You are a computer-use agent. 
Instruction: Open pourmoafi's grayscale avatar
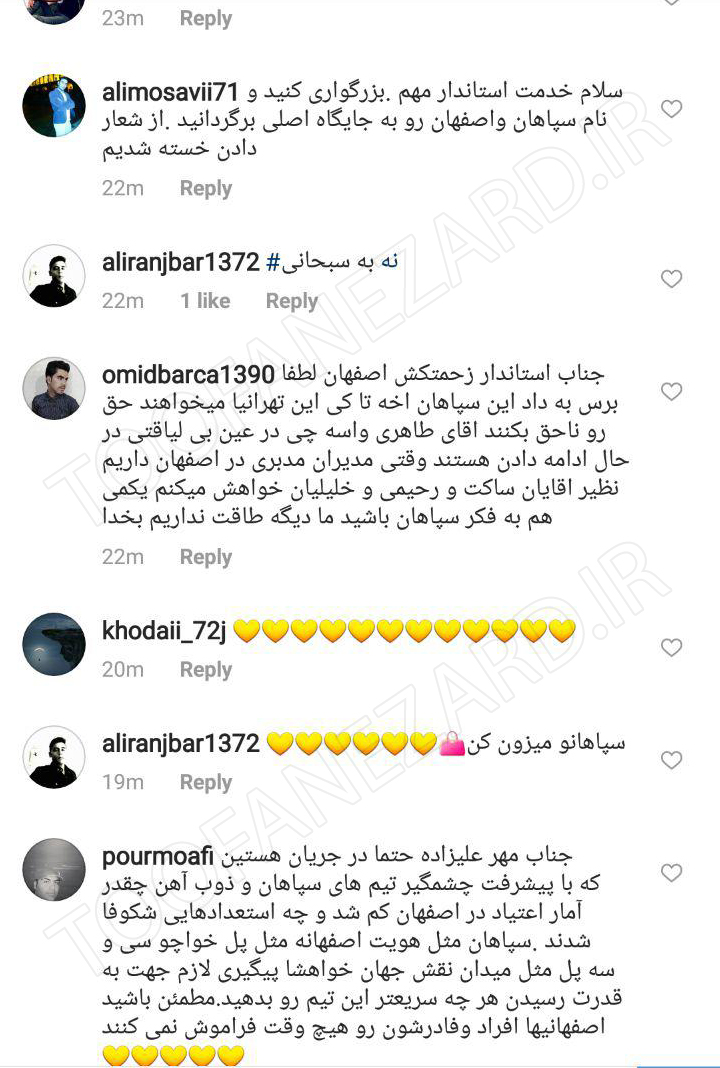pos(54,870)
